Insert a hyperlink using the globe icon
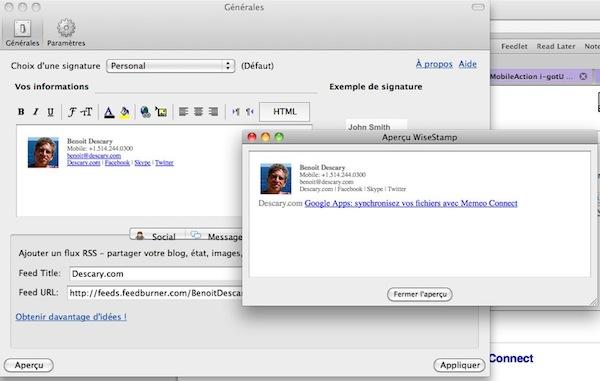 [x=145, y=112]
